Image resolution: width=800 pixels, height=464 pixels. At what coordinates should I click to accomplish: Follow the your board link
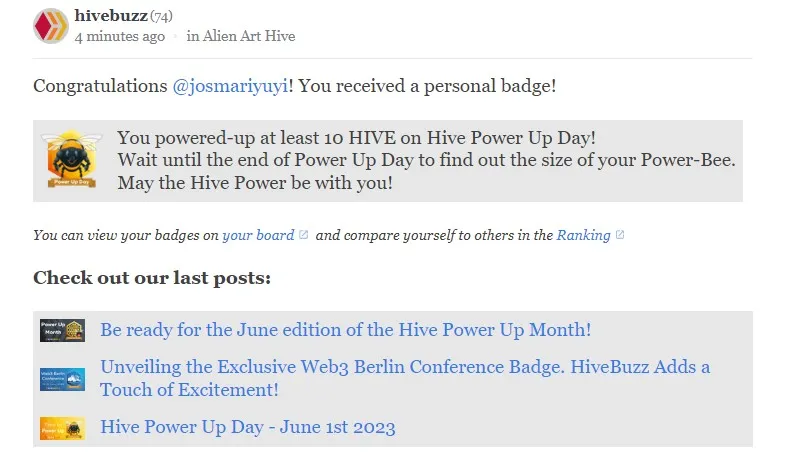(258, 236)
